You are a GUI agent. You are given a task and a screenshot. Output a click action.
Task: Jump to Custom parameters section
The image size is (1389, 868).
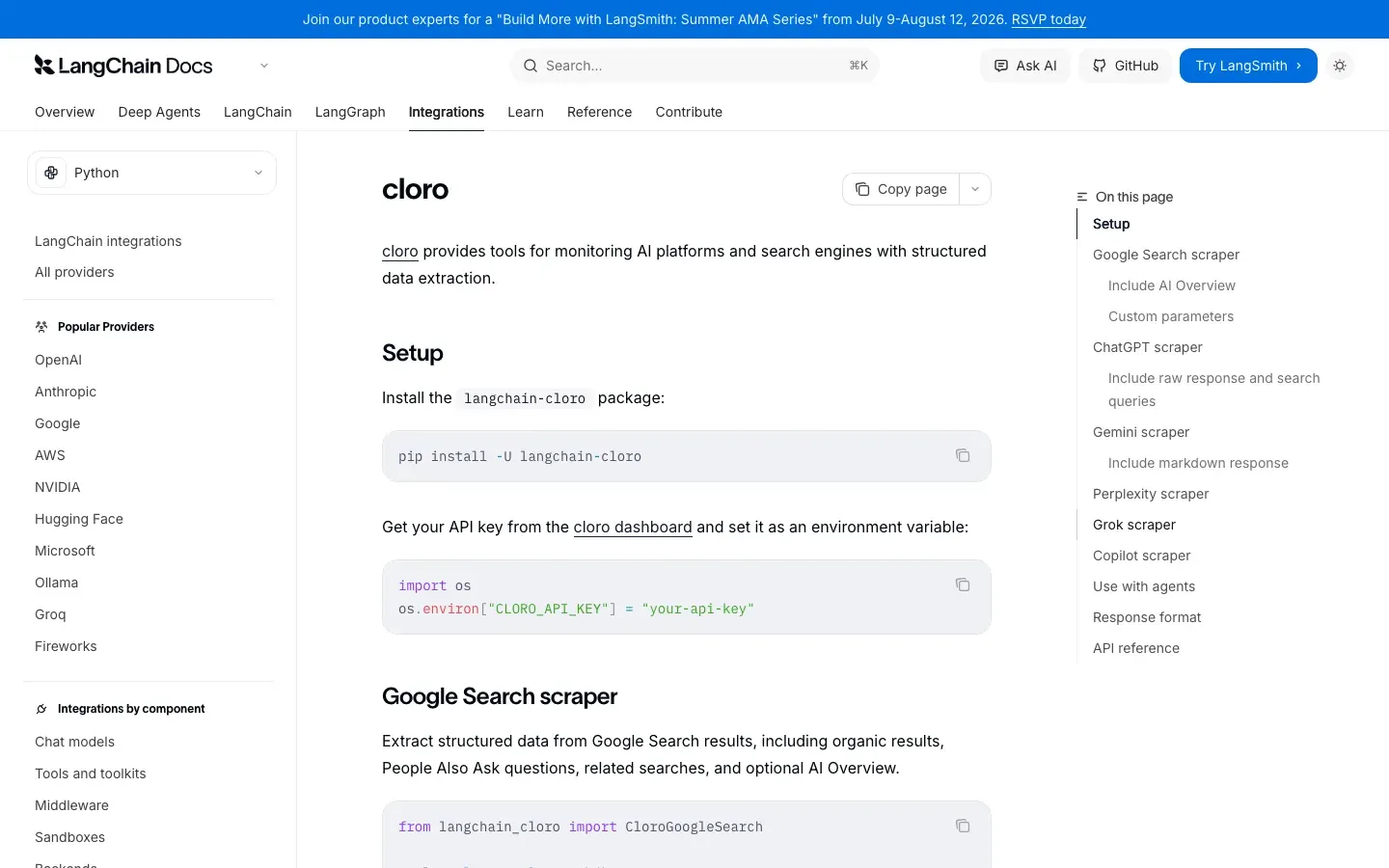coord(1171,316)
